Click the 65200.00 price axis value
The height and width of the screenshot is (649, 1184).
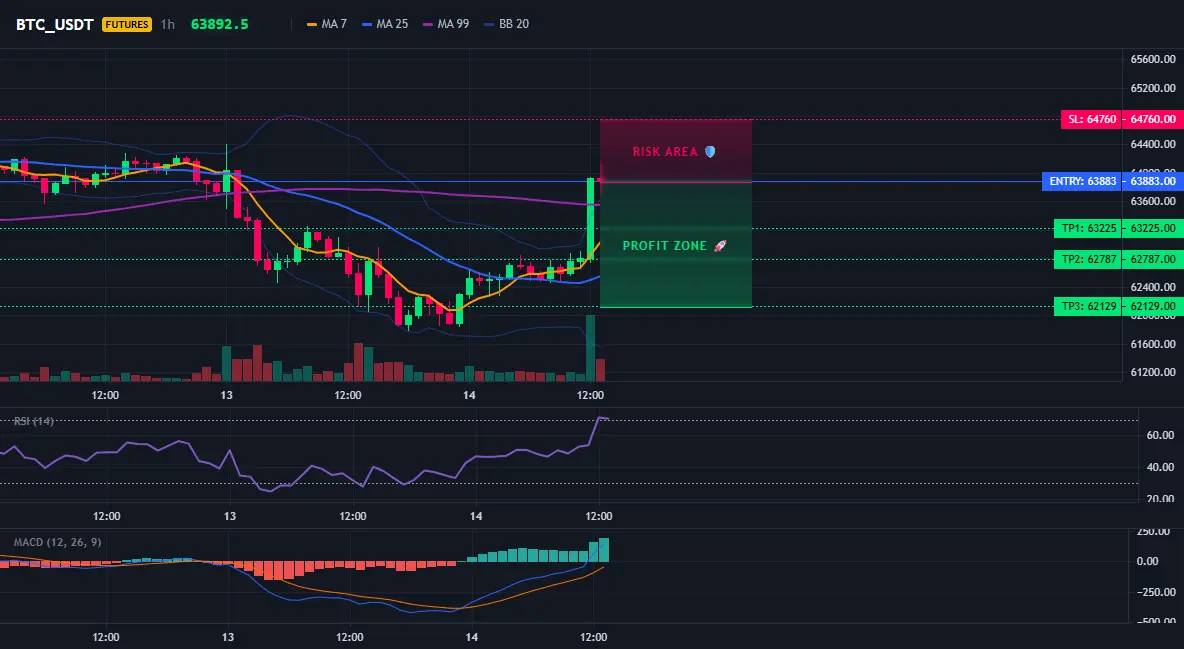click(x=1153, y=88)
